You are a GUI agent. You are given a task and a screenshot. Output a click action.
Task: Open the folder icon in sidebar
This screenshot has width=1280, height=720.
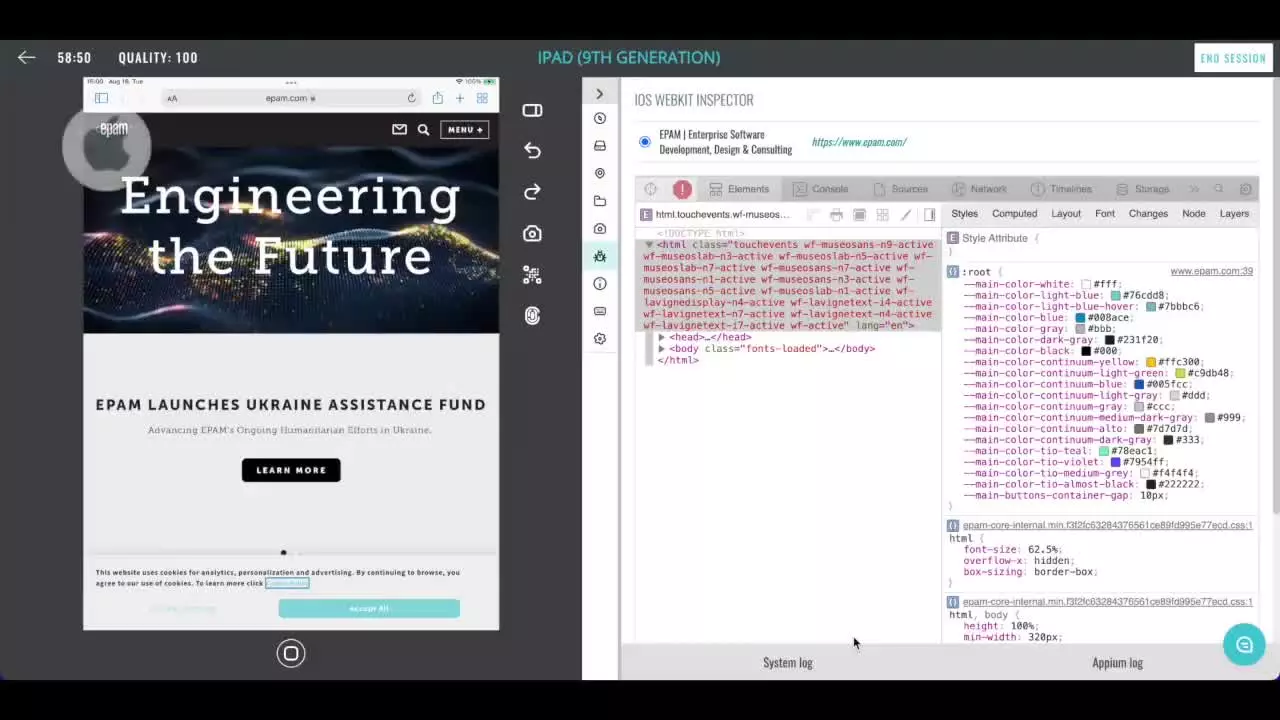[600, 201]
